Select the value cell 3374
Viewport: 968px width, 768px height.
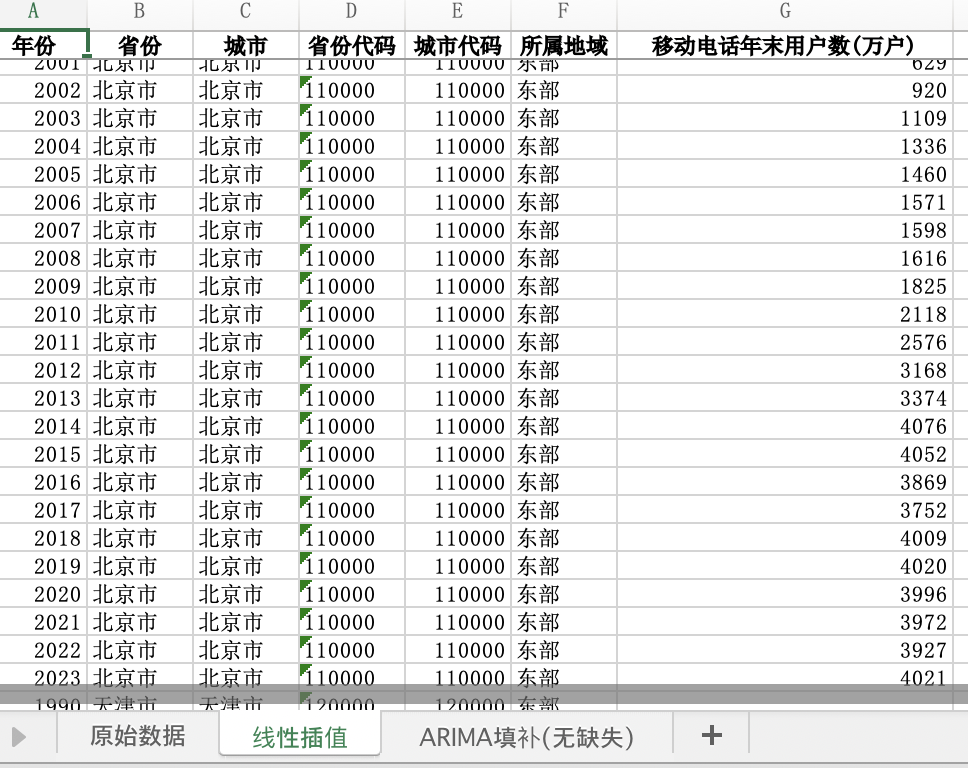(785, 398)
